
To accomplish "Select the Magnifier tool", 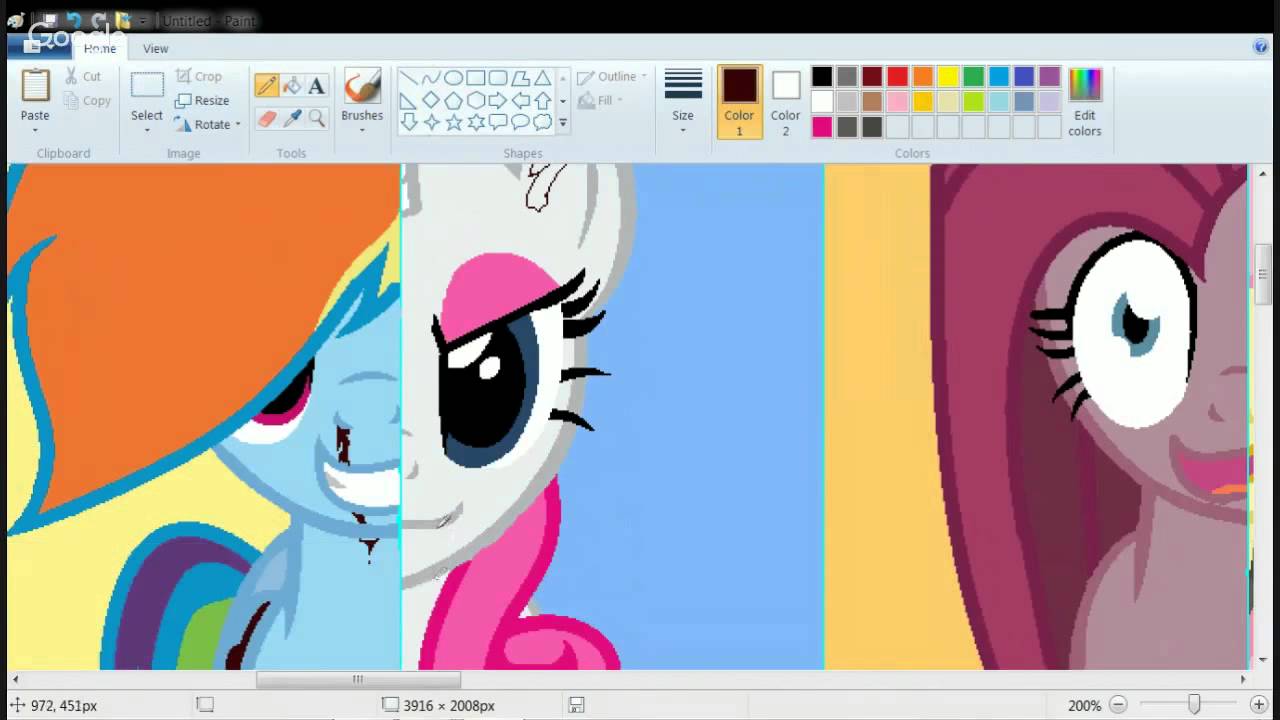I will coord(317,119).
